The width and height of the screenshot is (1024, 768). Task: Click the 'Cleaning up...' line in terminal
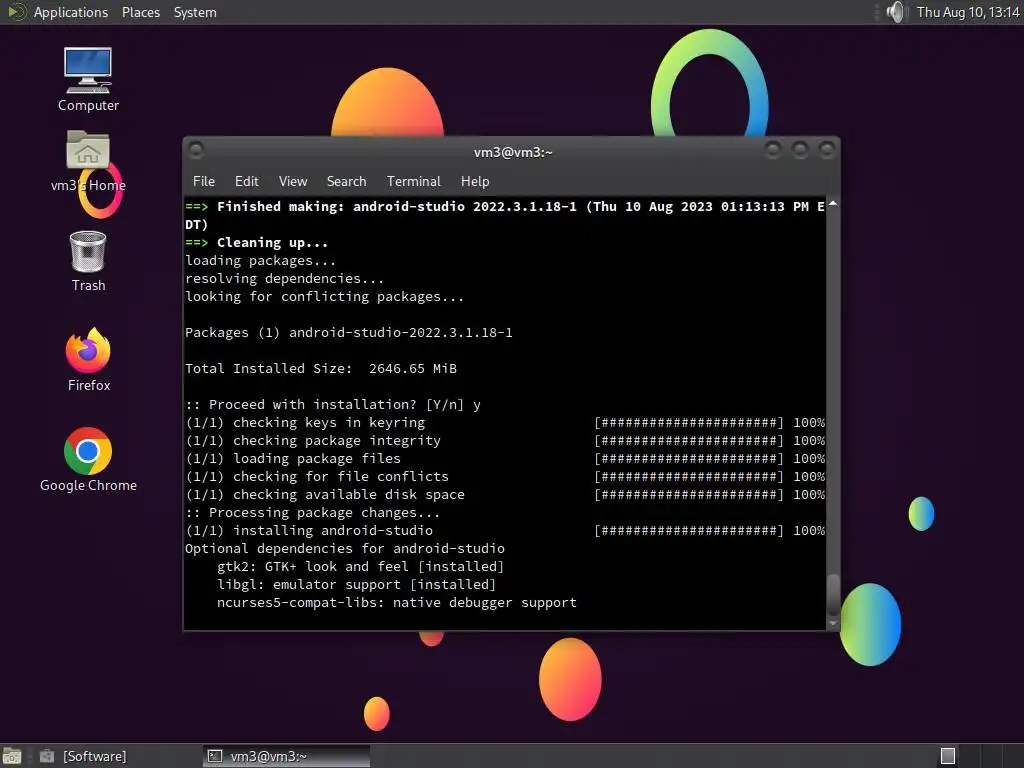click(257, 242)
